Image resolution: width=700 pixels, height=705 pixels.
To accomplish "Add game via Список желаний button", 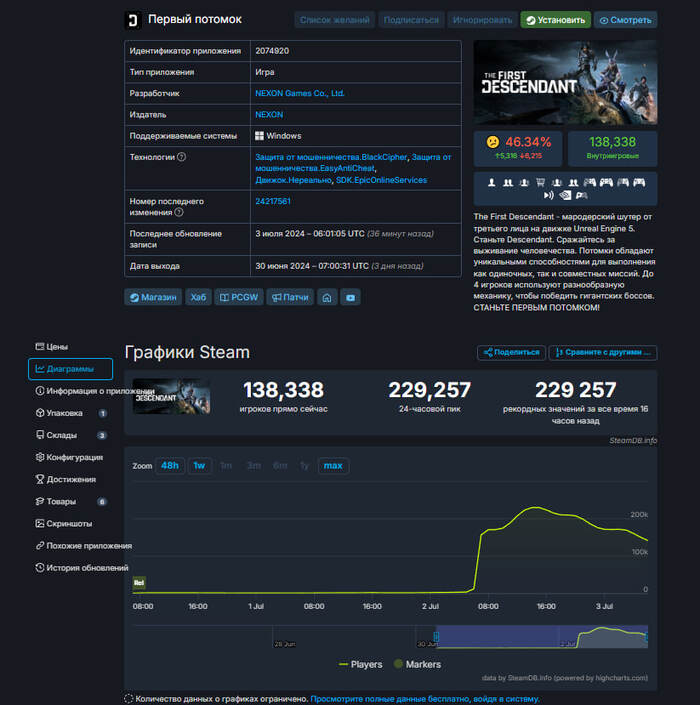I will 334,20.
